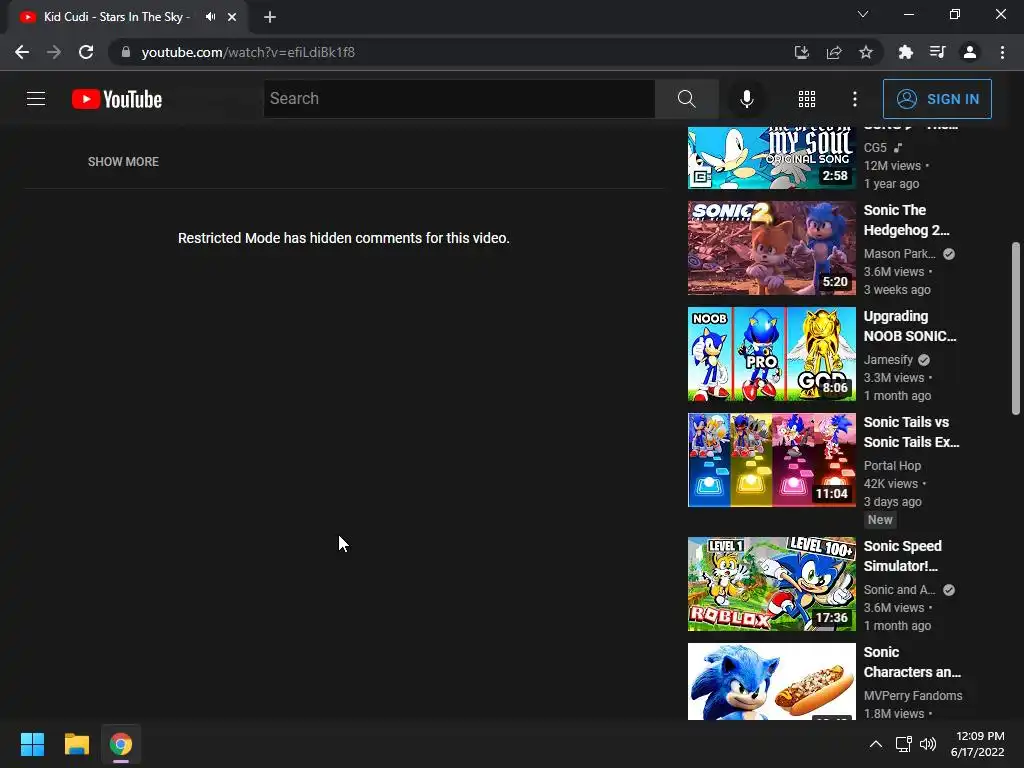Open Chrome extensions puzzle icon
This screenshot has width=1024, height=768.
click(905, 52)
